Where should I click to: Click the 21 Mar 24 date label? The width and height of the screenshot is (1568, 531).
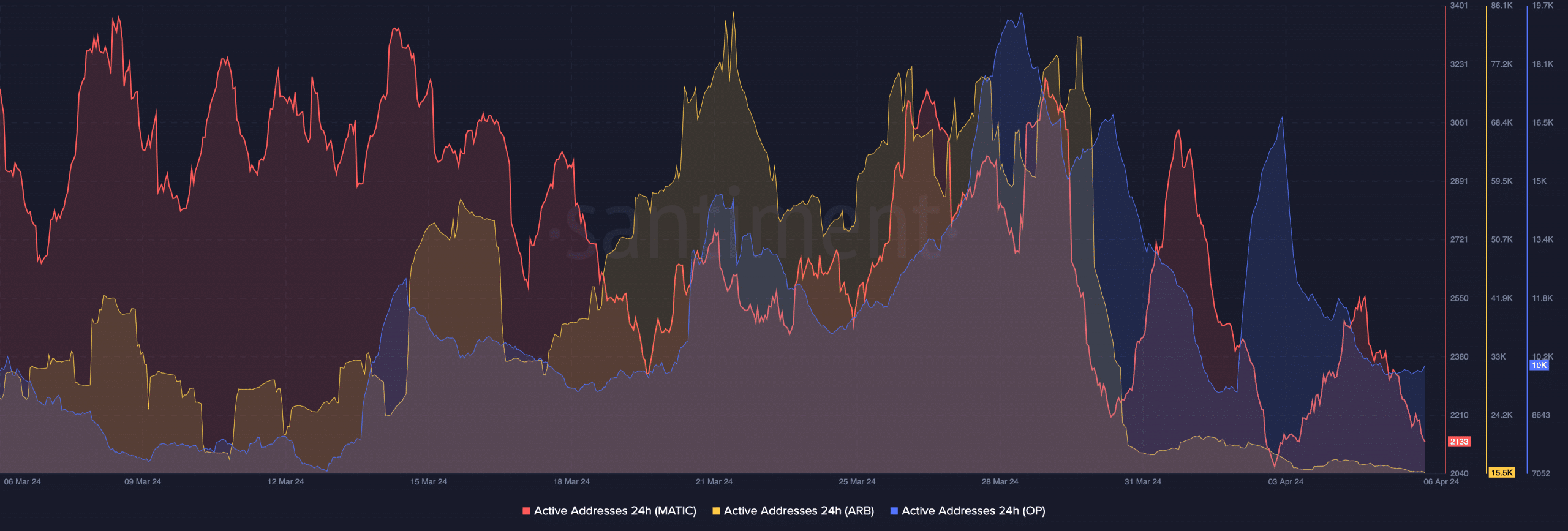[x=714, y=482]
